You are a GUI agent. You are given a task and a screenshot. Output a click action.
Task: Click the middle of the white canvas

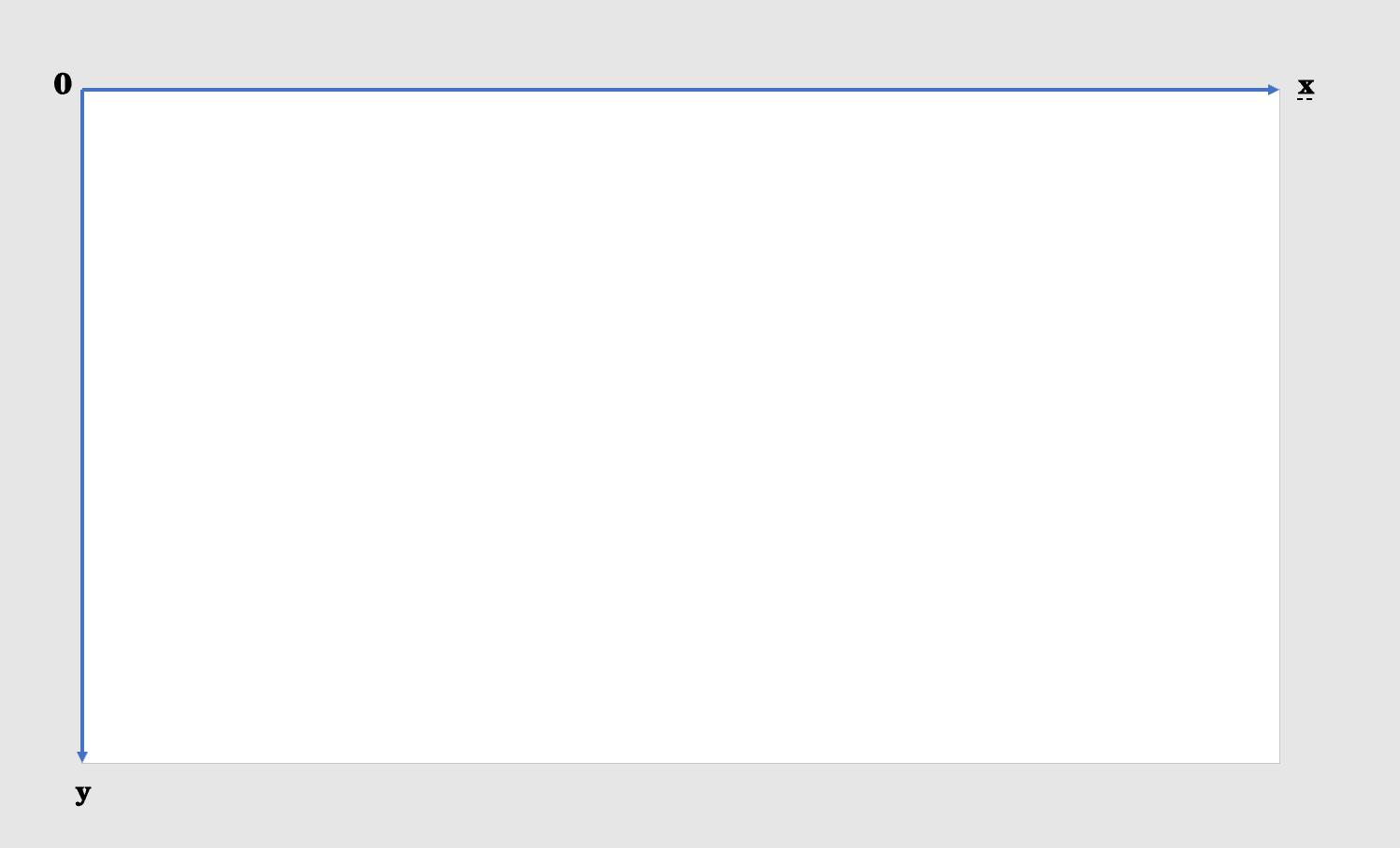pos(681,426)
